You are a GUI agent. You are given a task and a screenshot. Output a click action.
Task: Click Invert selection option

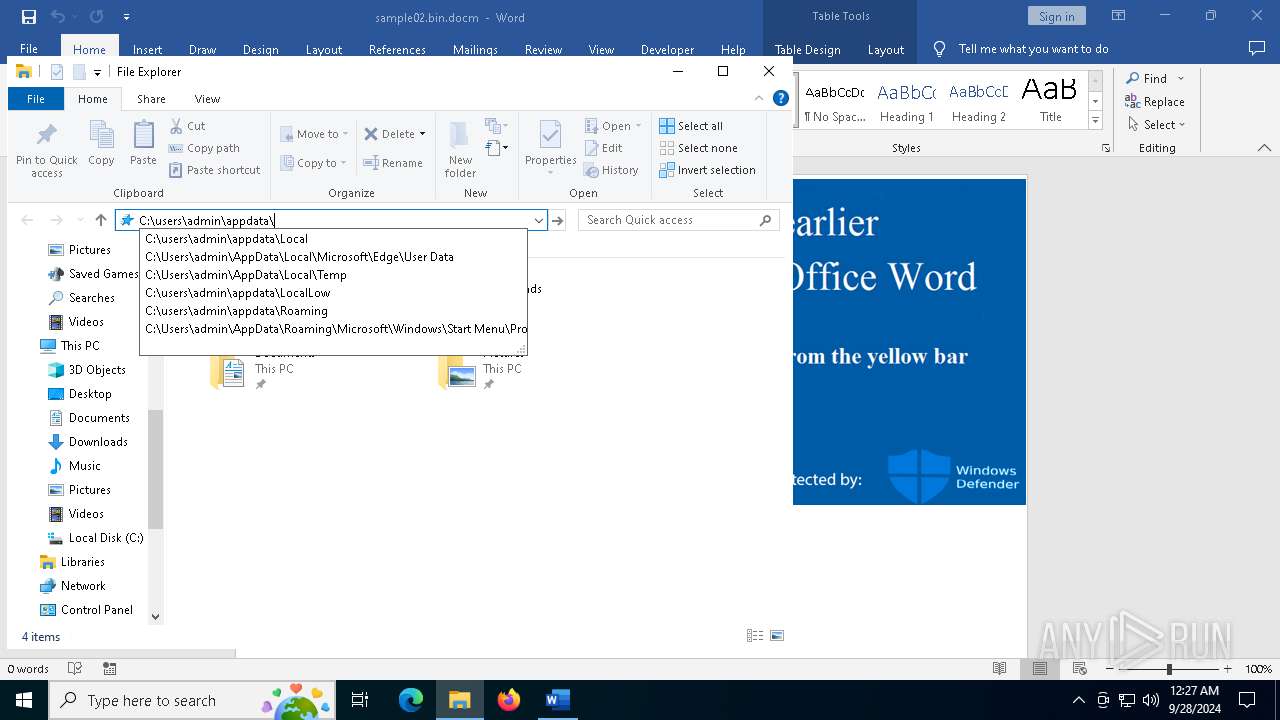coord(707,170)
